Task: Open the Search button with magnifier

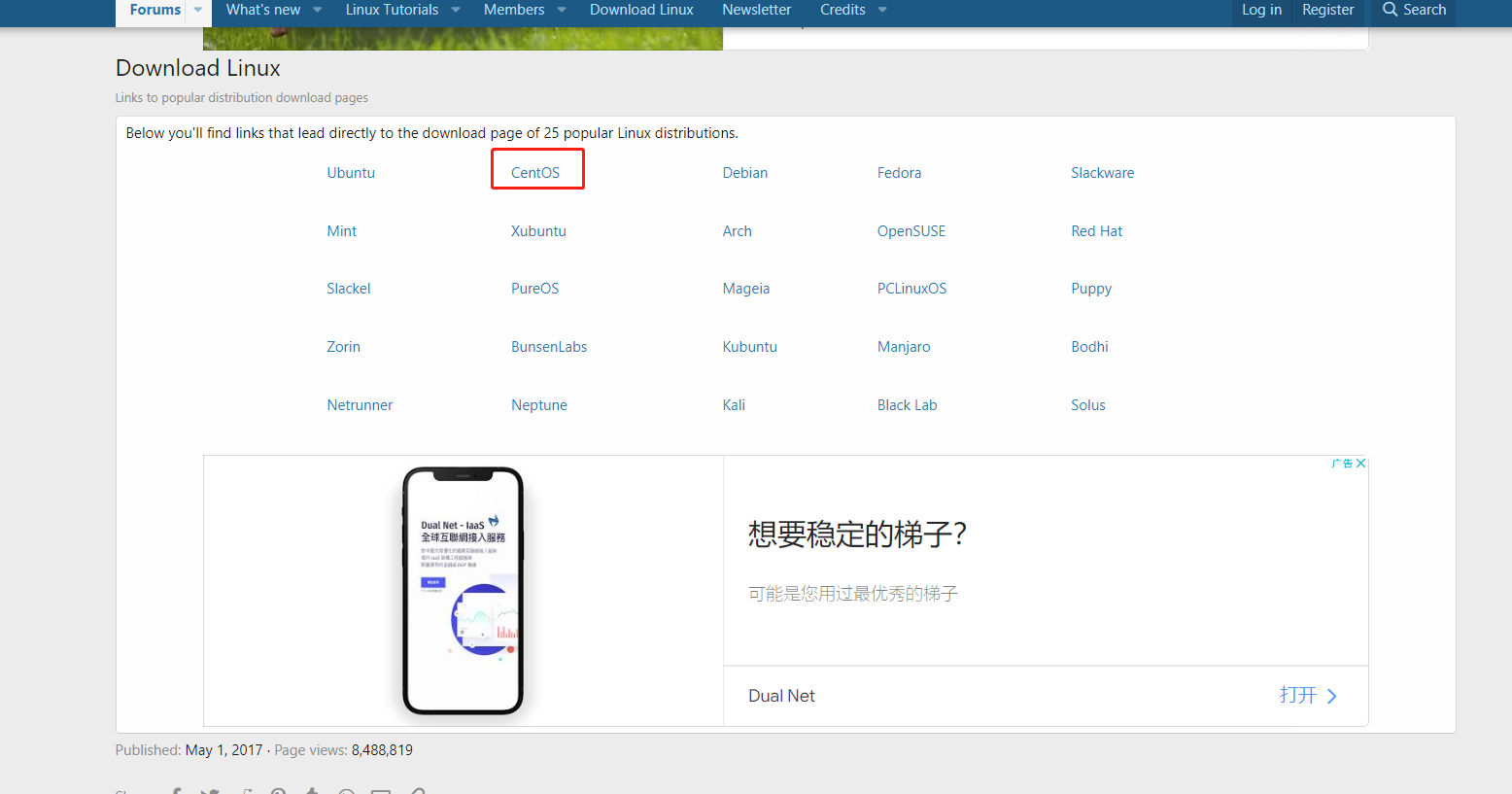Action: pyautogui.click(x=1414, y=10)
